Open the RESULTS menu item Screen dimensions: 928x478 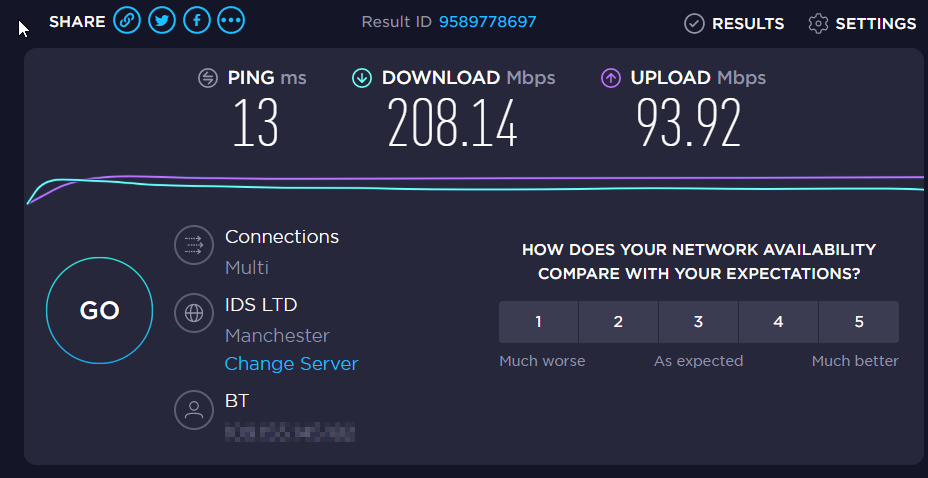tap(748, 23)
